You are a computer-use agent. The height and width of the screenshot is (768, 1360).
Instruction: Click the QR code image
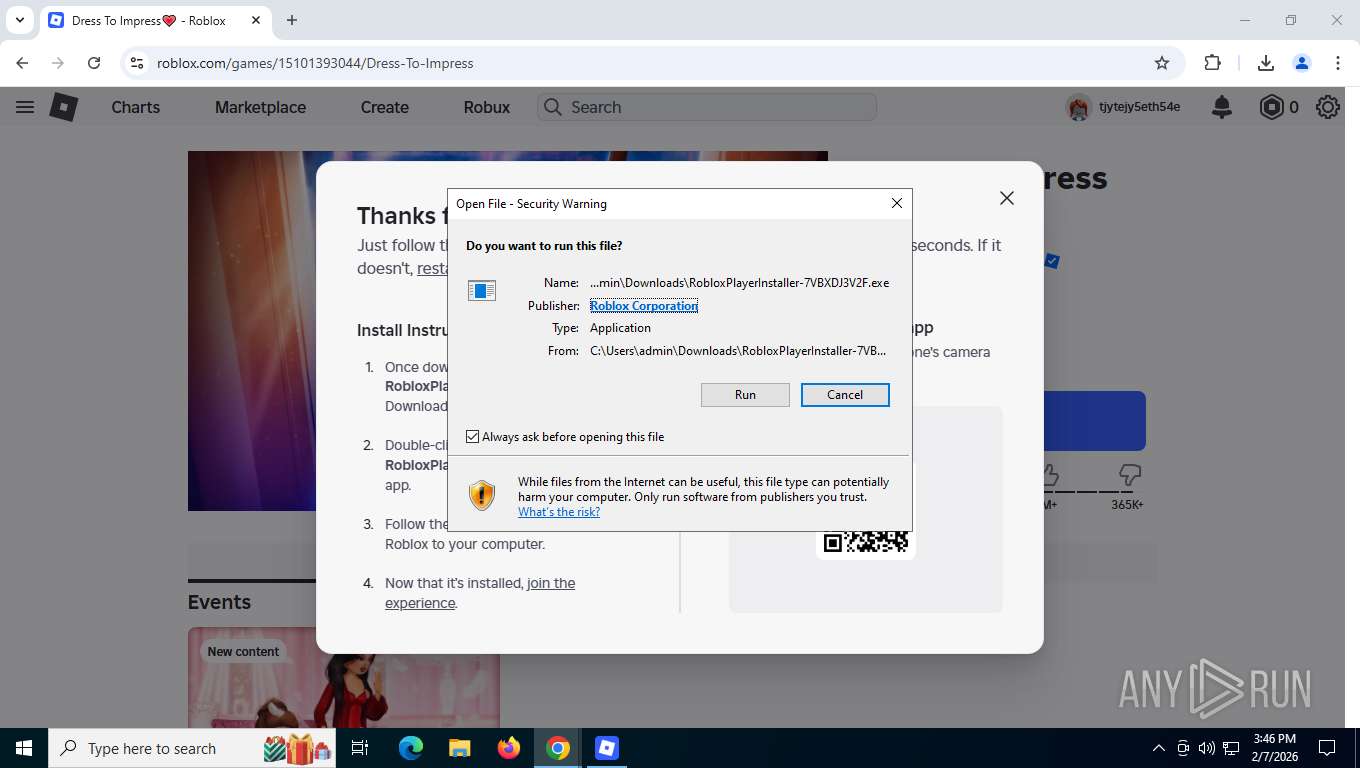[x=866, y=542]
